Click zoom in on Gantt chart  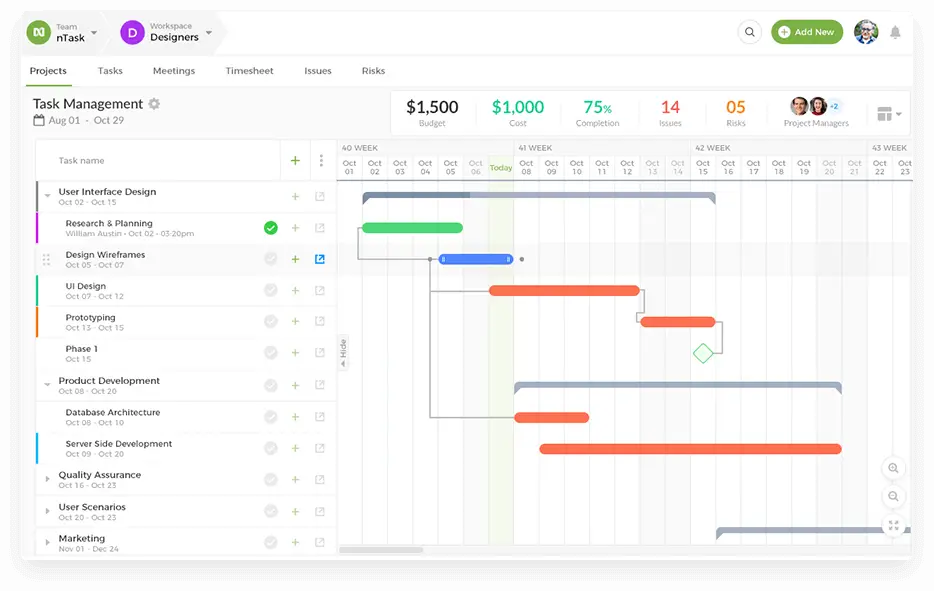[893, 468]
